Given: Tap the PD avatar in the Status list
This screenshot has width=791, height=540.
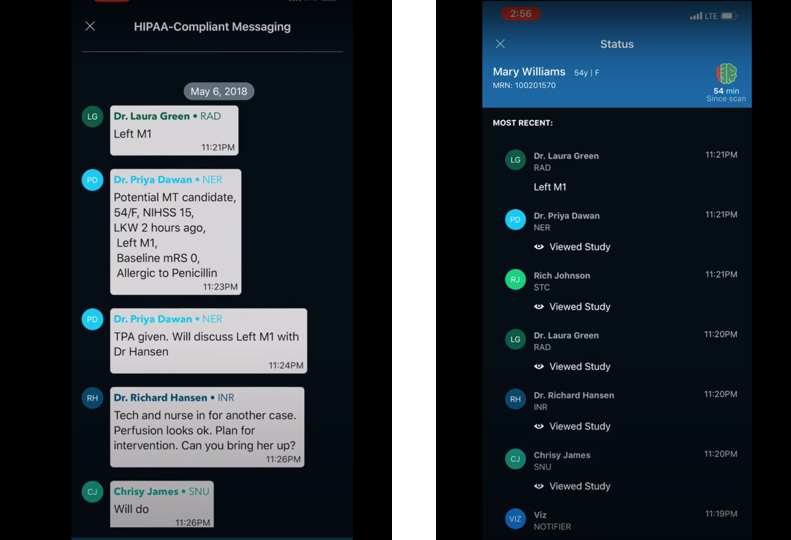Looking at the screenshot, I should click(x=515, y=220).
